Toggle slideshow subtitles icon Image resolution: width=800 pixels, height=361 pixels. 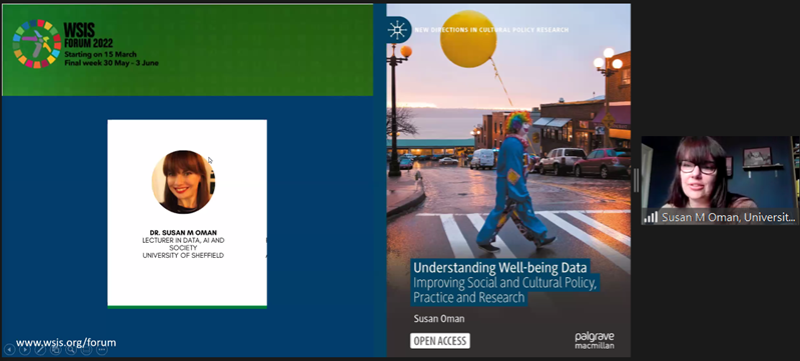coord(86,349)
